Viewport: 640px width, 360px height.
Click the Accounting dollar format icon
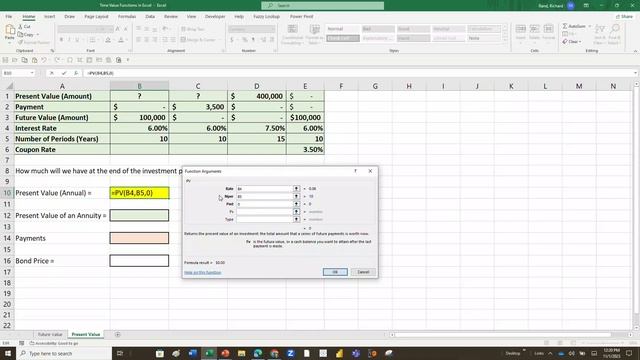tap(232, 40)
